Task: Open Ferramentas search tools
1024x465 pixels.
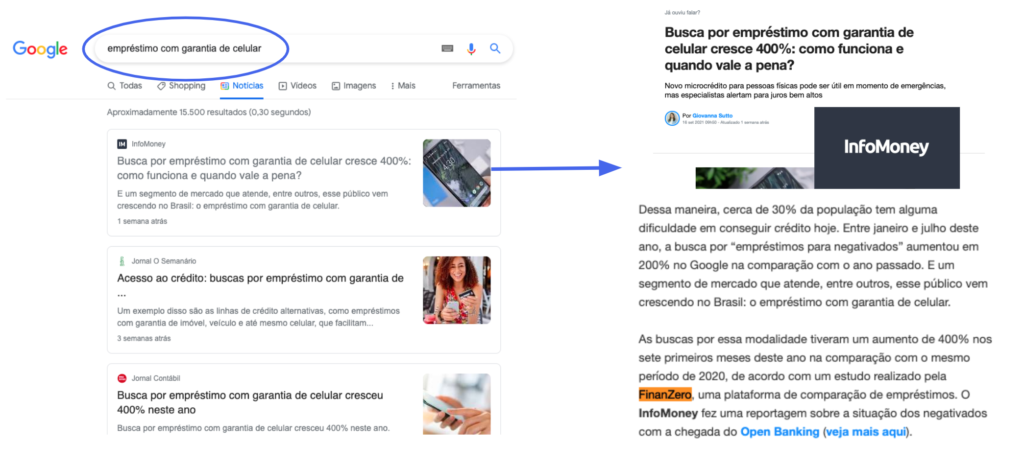Action: [476, 86]
